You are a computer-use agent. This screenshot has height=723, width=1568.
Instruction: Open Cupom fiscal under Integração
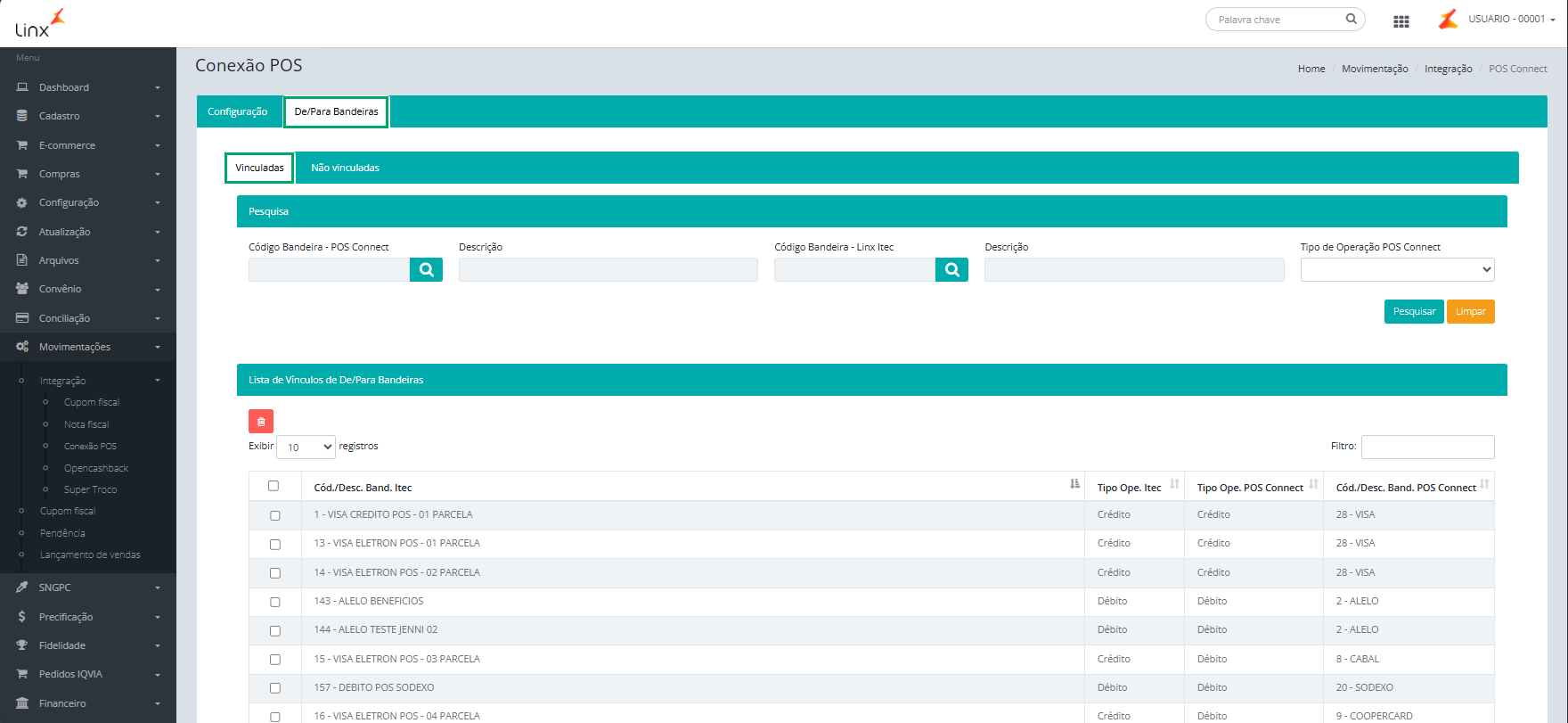click(91, 402)
